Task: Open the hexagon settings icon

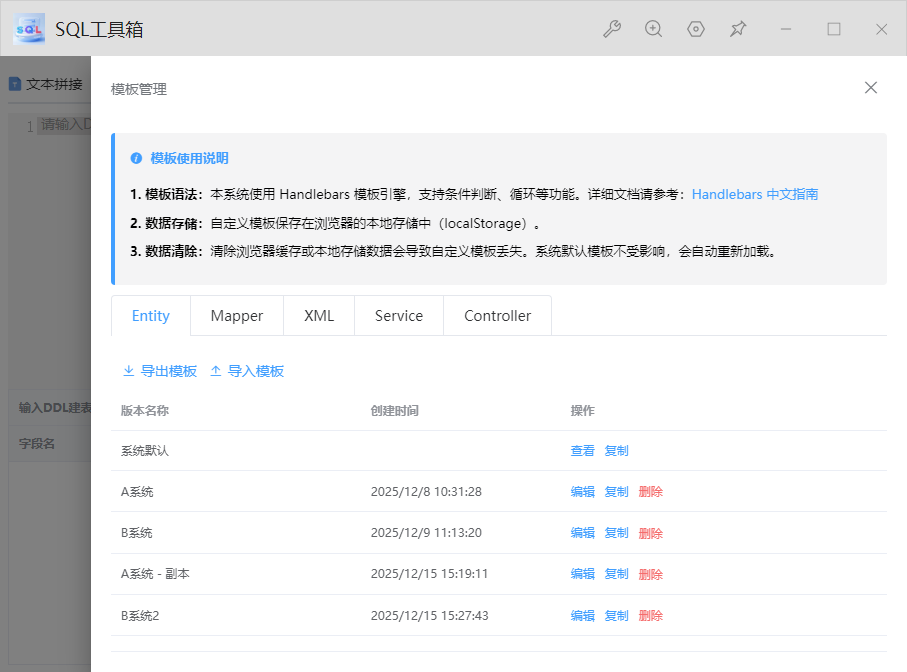Action: 696,29
